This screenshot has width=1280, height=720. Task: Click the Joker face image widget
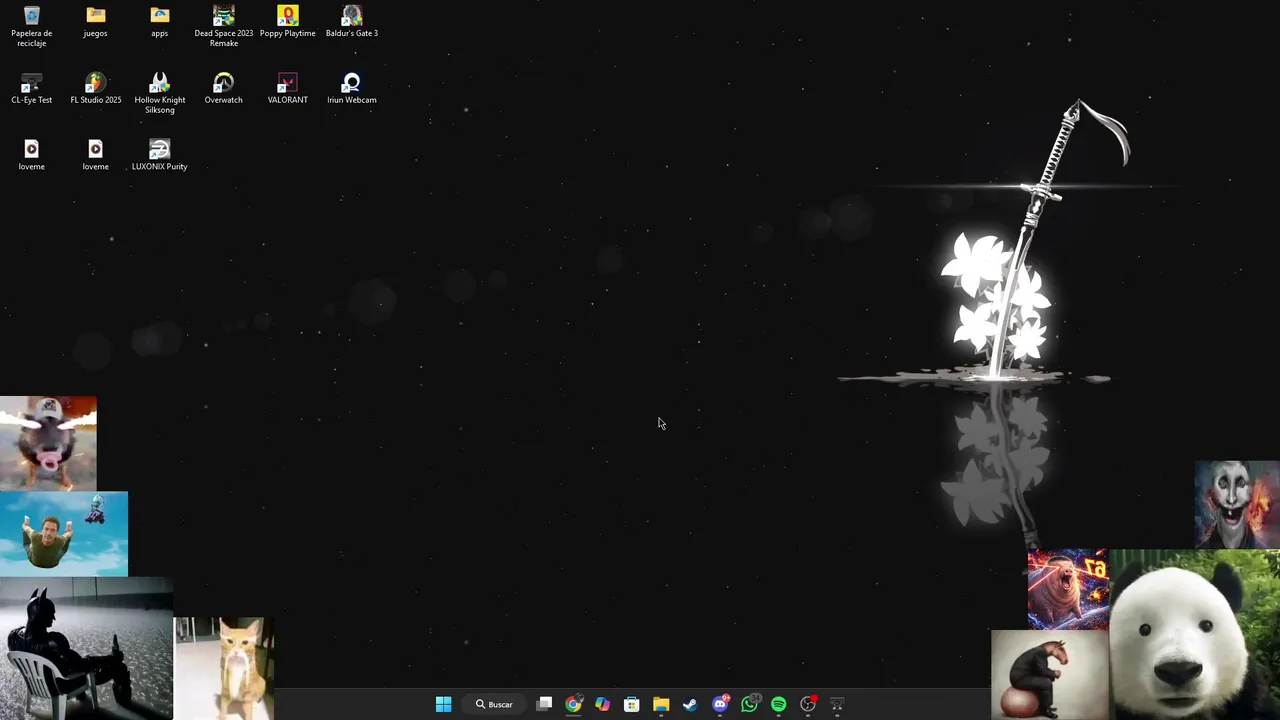(1237, 504)
